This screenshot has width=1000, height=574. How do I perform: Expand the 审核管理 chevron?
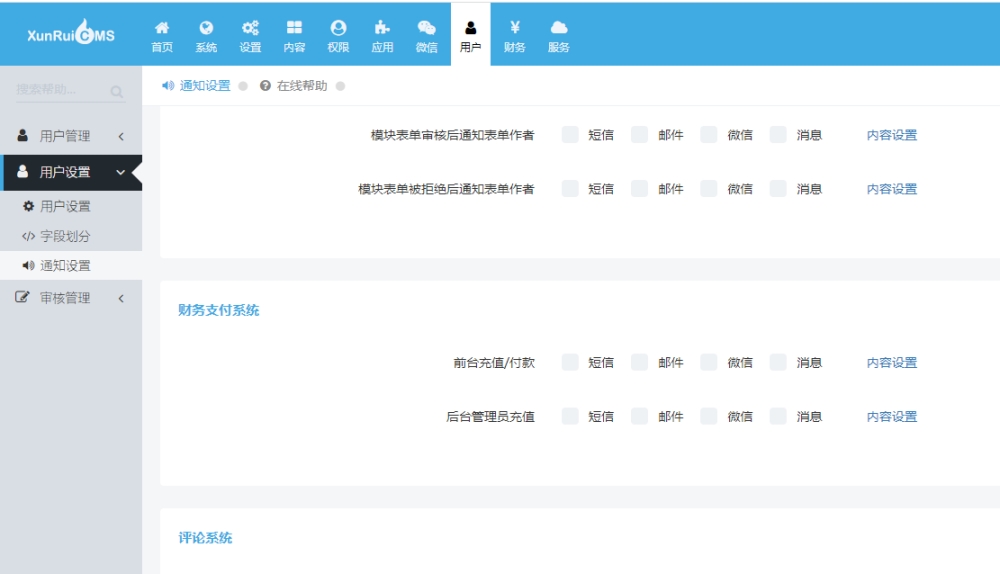click(x=121, y=298)
